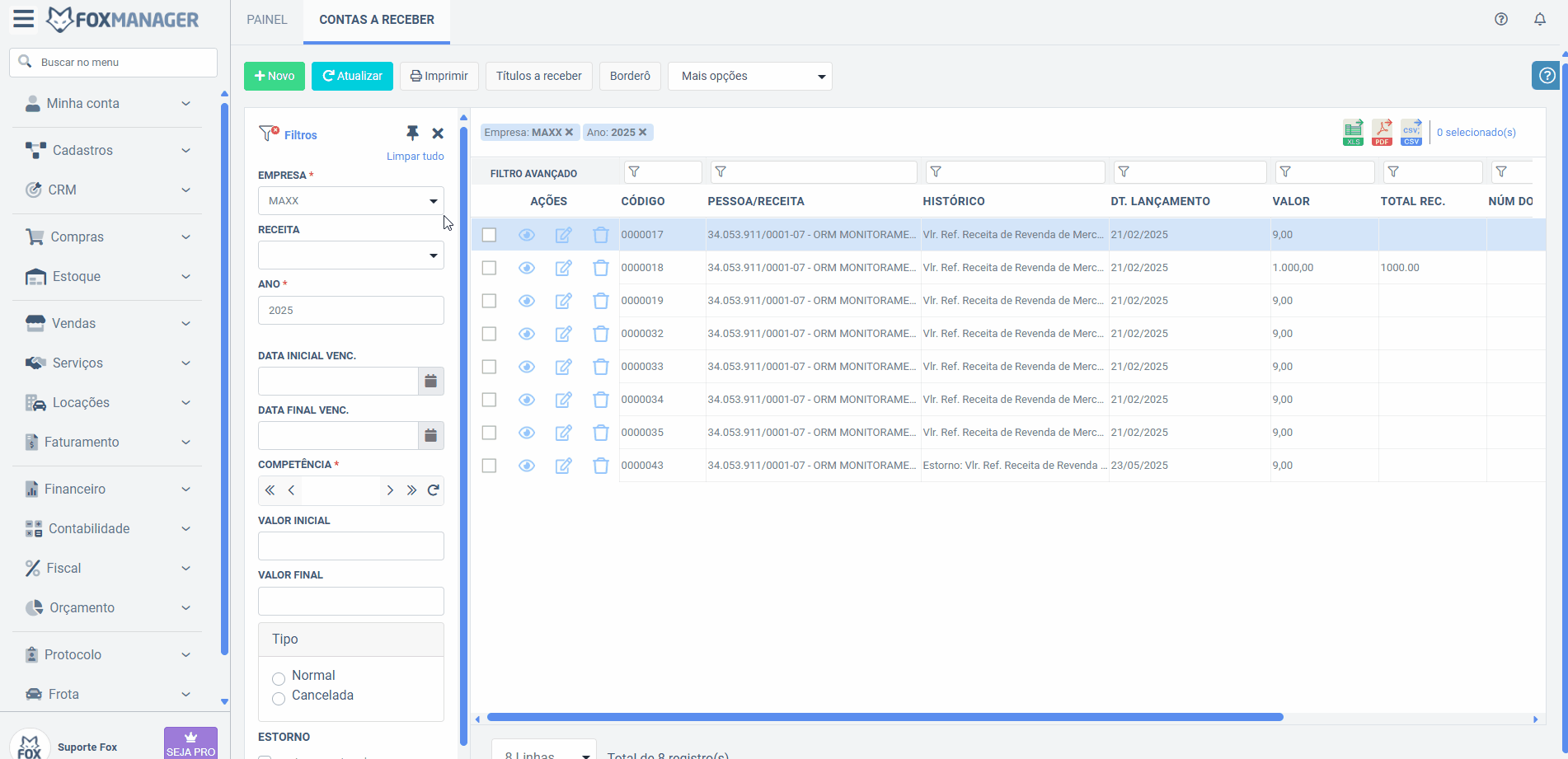Expand Cadastros in sidebar
This screenshot has height=759, width=1568.
(107, 150)
